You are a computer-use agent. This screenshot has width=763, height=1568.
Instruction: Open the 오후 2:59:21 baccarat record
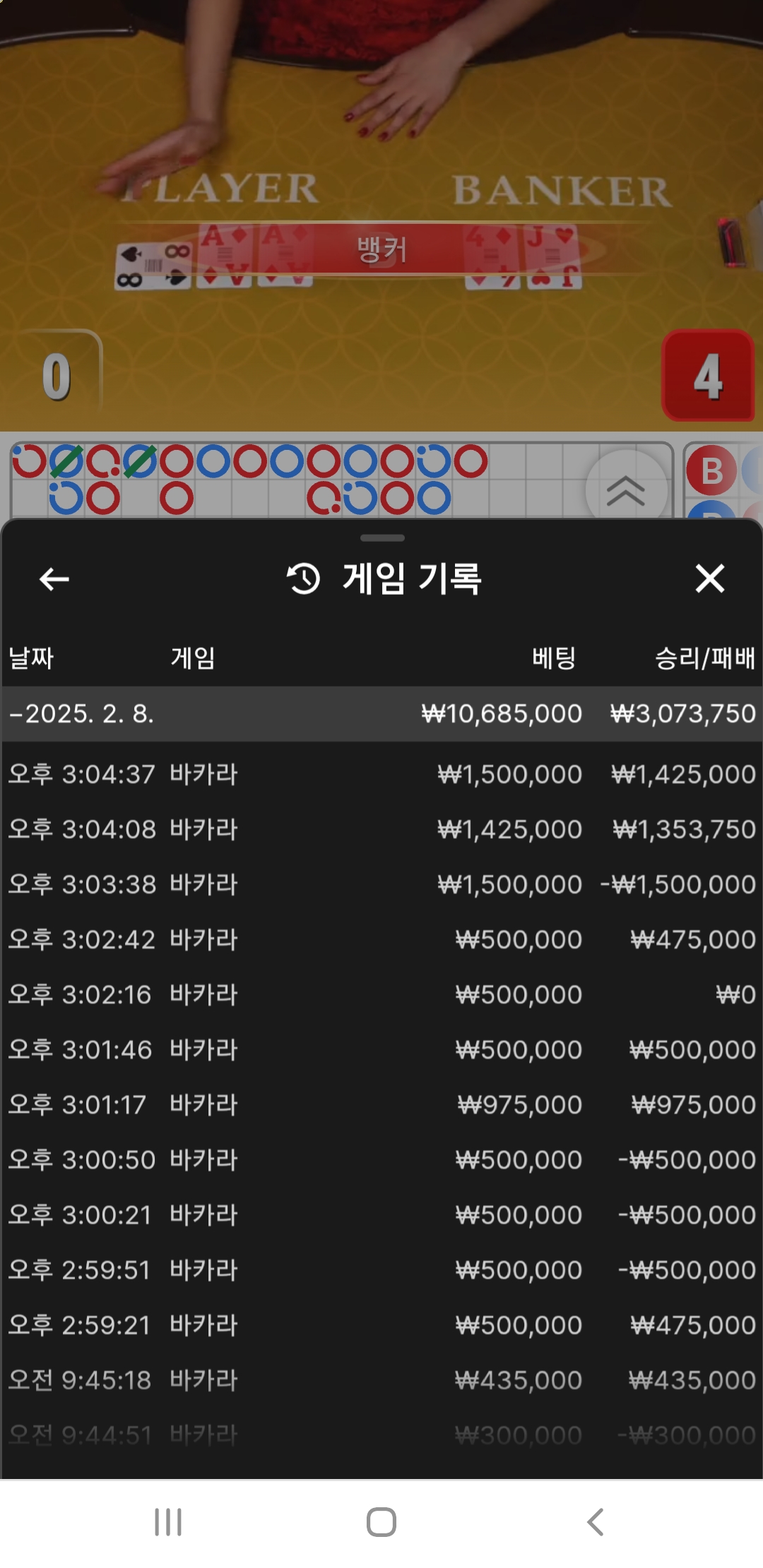(x=381, y=1325)
